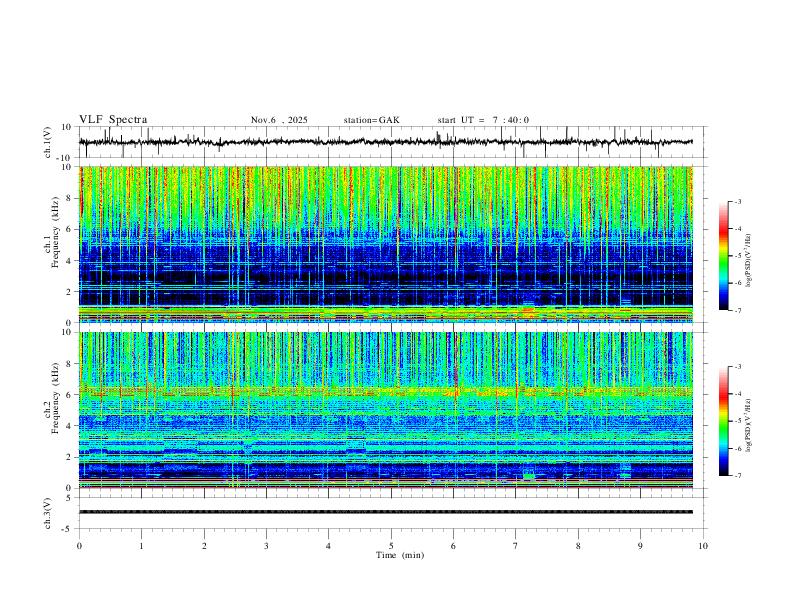792x612 pixels.
Task: Click the "start UT = 7 :40: 0" text
Action: (483, 120)
